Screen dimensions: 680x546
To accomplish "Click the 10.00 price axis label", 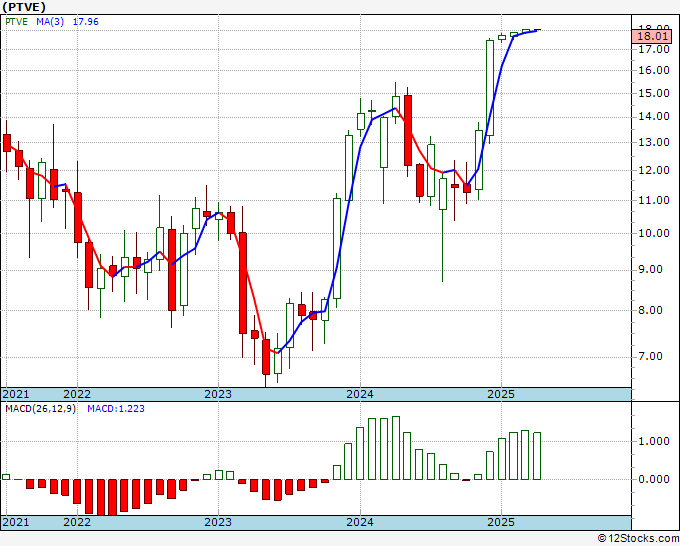I will (654, 233).
